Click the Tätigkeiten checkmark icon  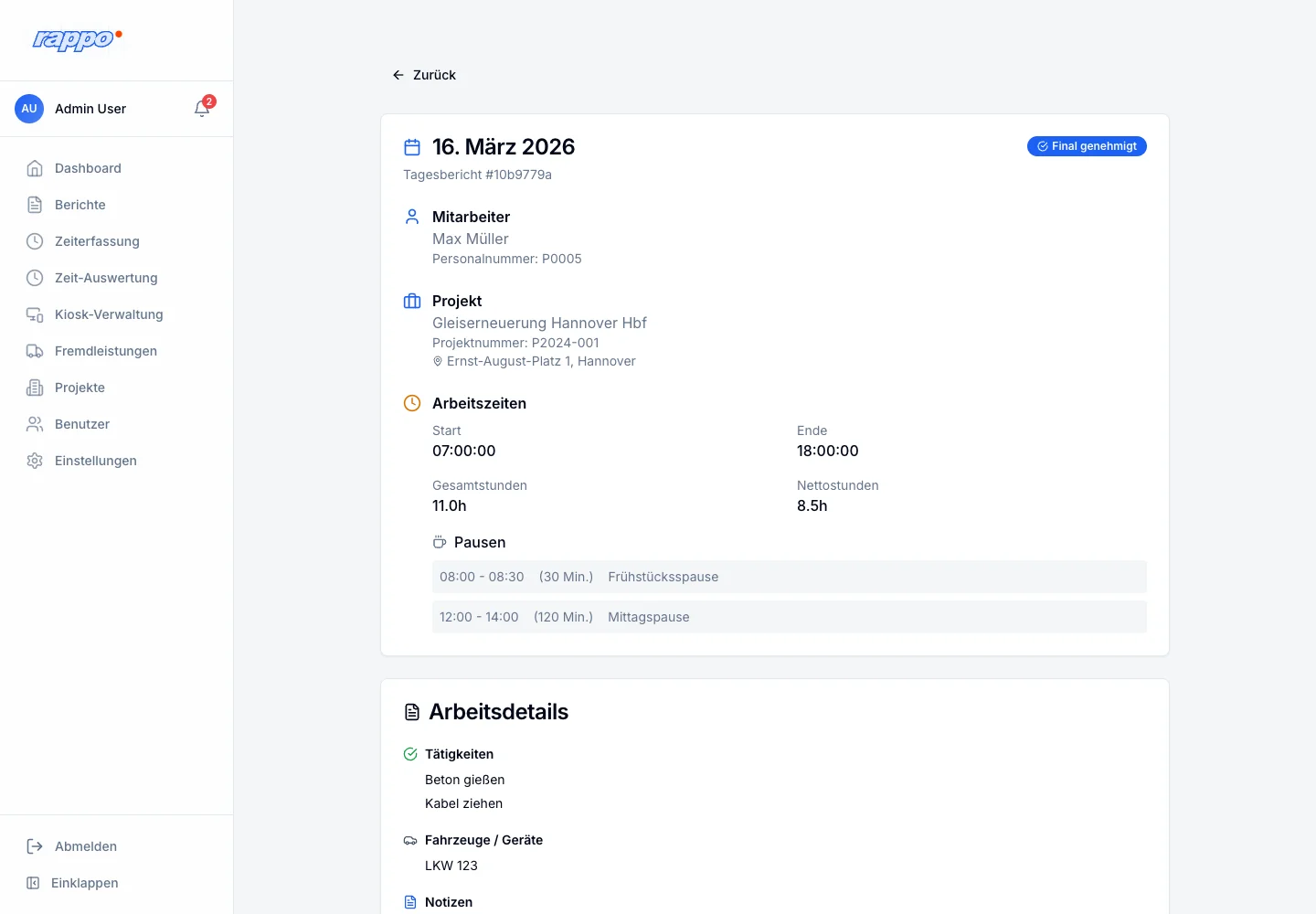410,754
